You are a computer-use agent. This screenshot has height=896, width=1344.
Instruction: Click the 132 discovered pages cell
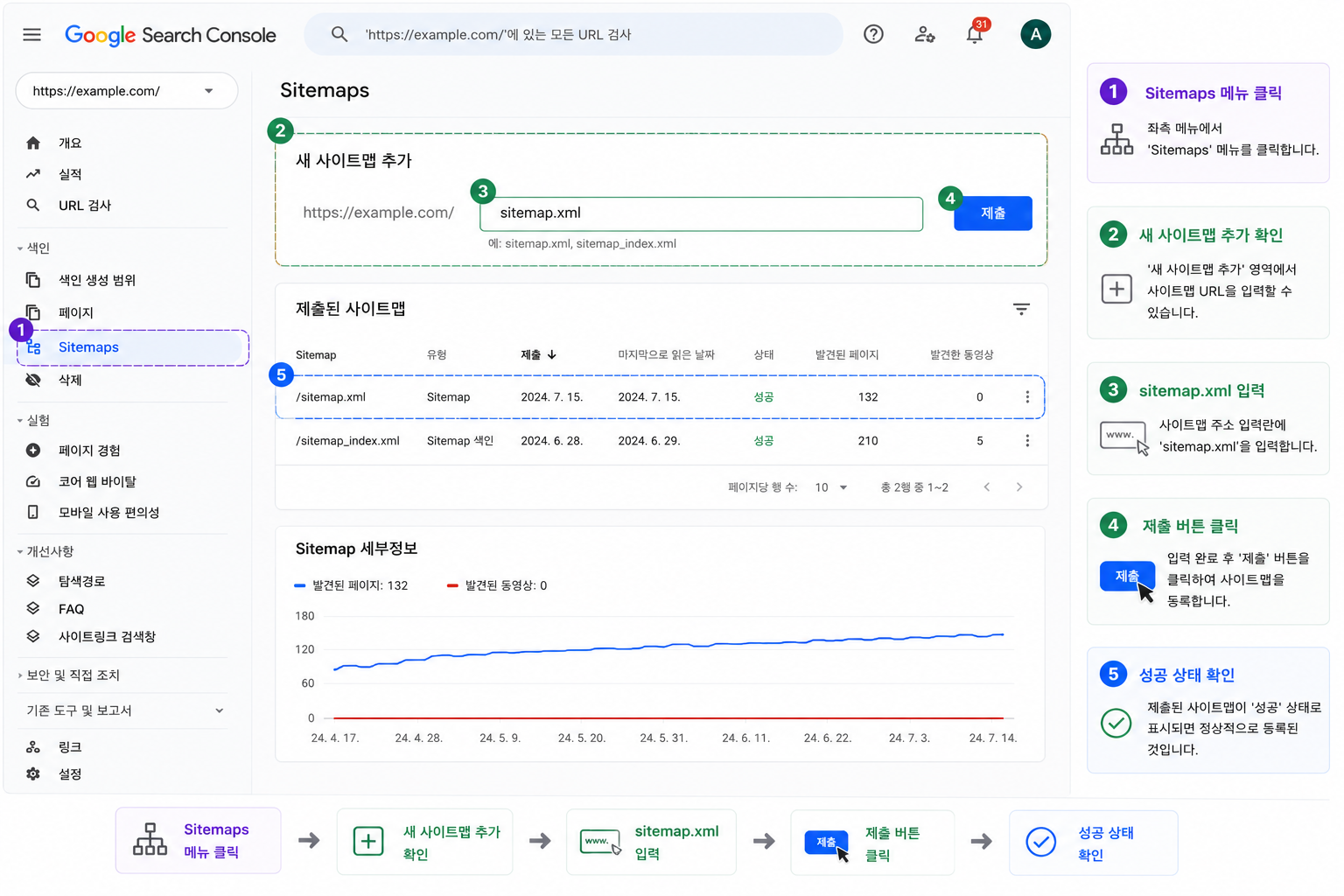(868, 397)
